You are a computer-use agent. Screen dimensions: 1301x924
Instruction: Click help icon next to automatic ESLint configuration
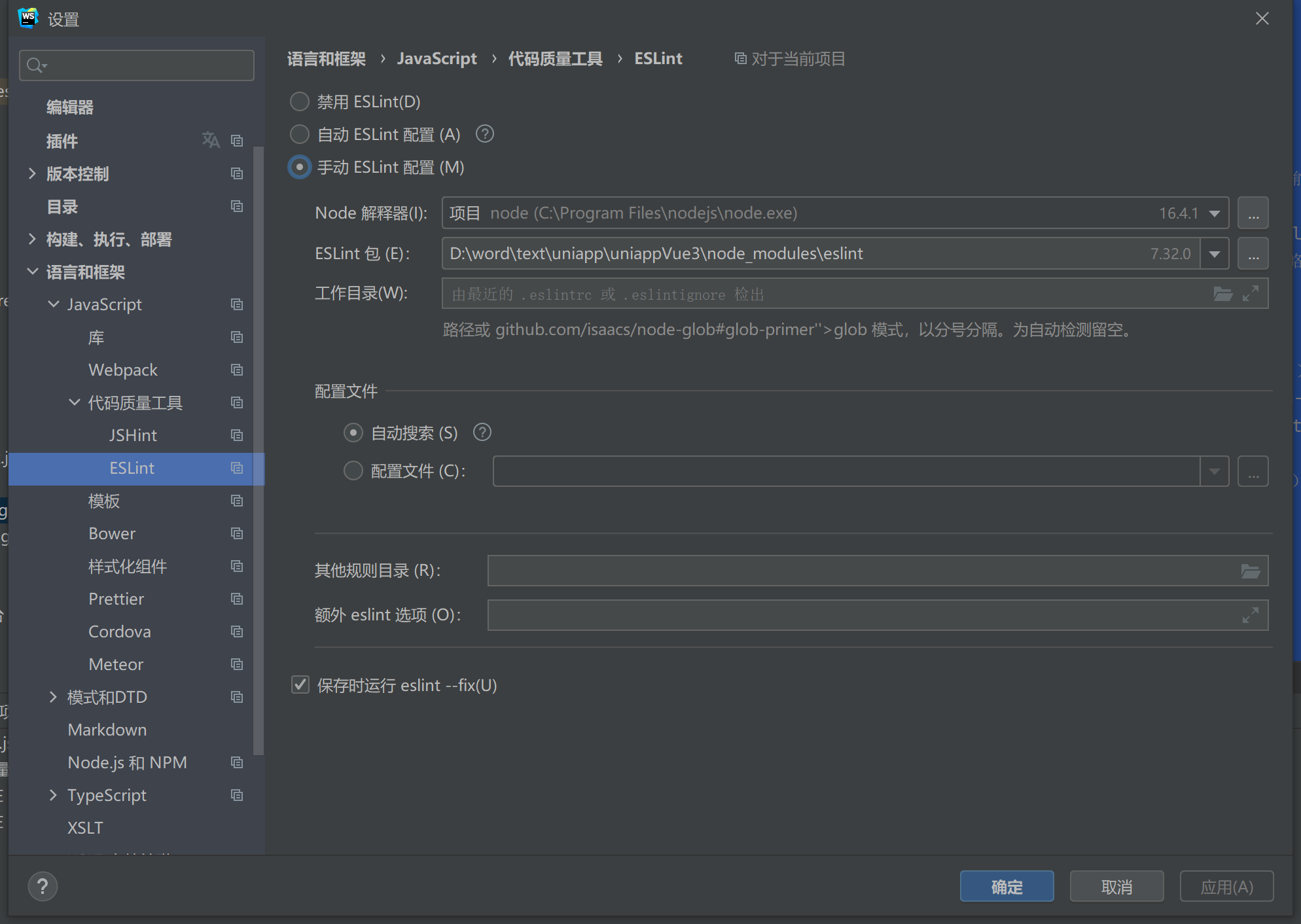point(484,134)
